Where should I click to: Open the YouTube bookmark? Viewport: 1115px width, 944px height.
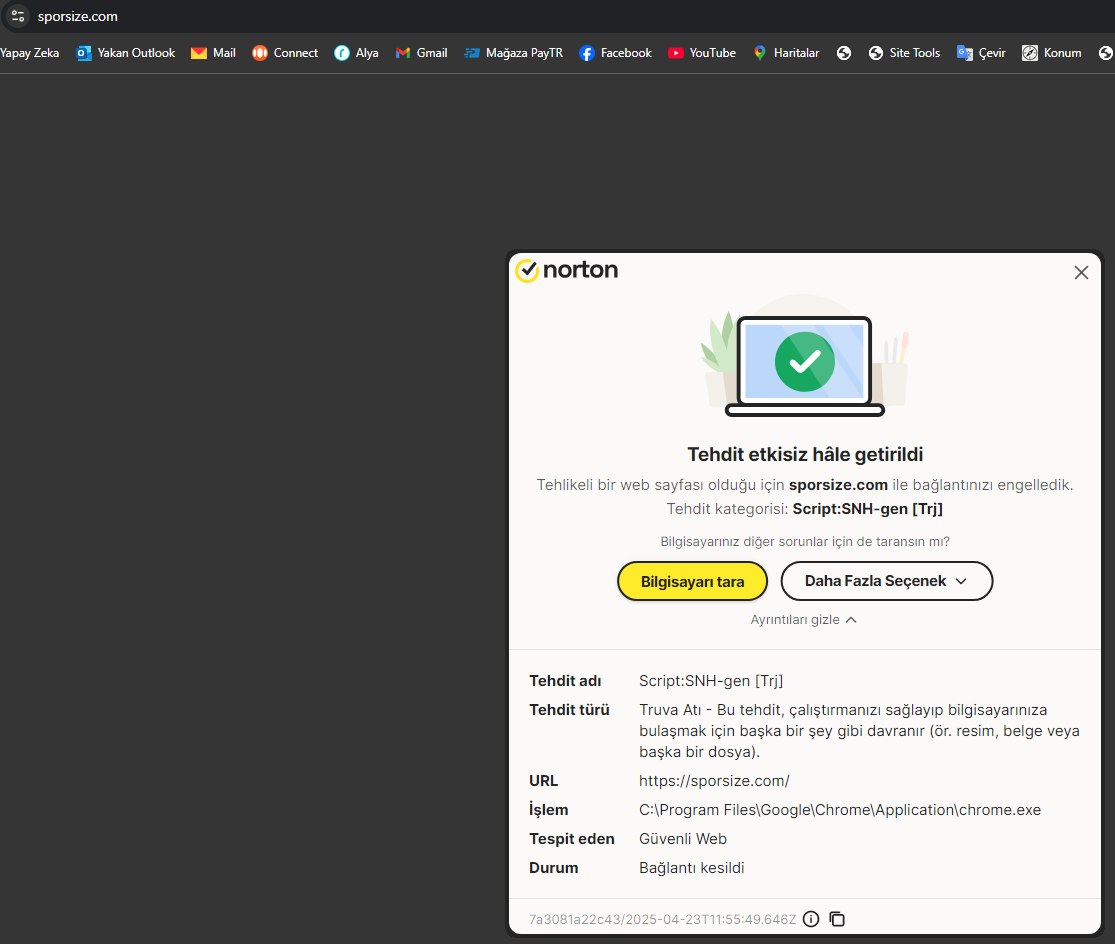click(x=701, y=53)
